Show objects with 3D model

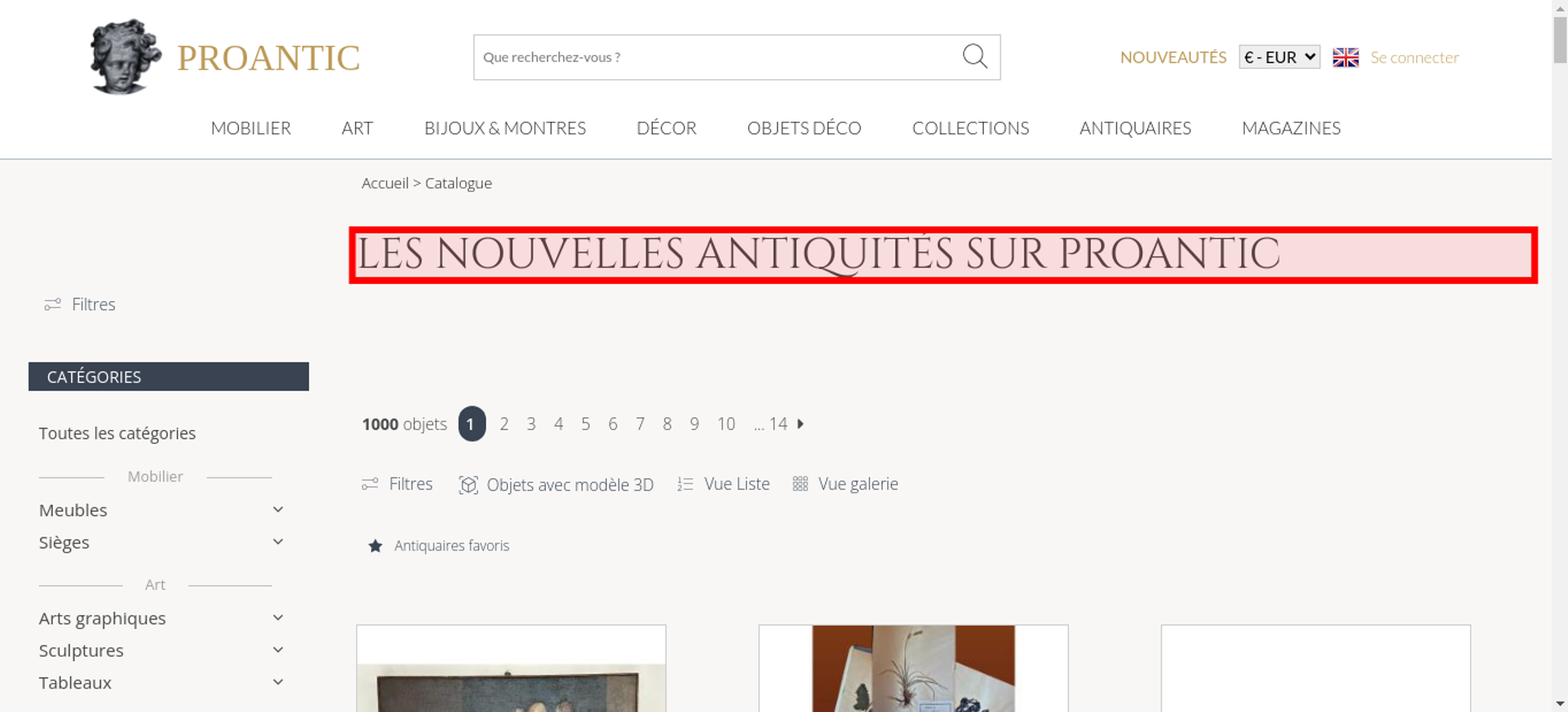point(556,485)
